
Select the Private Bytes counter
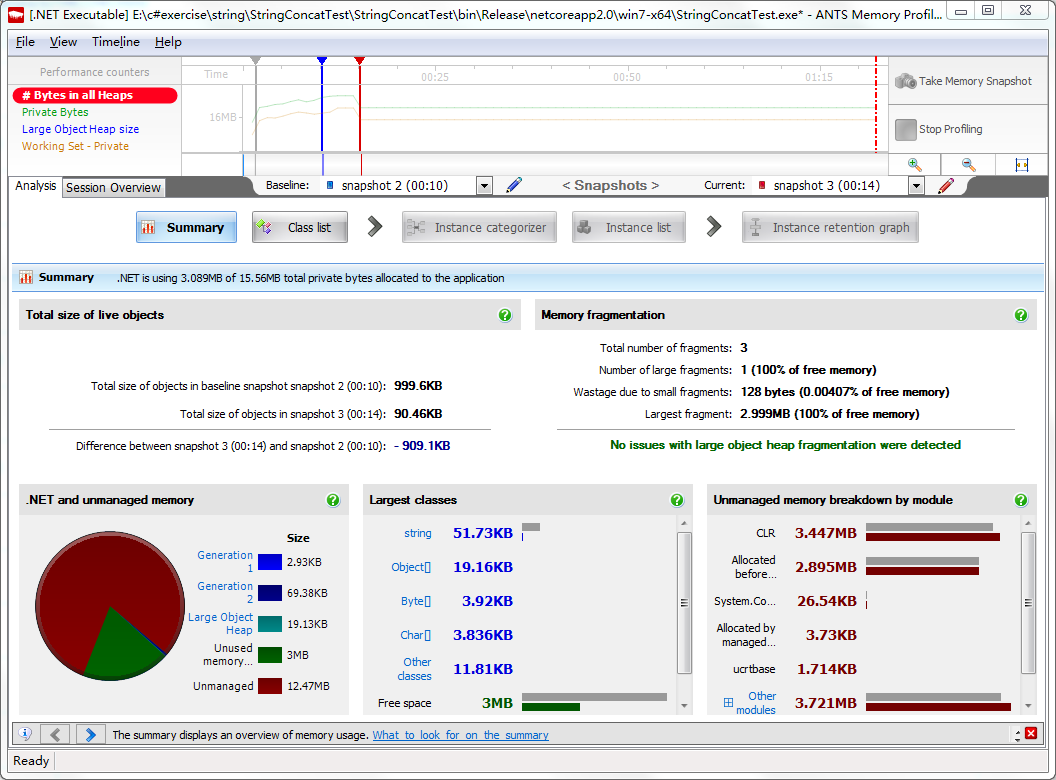pyautogui.click(x=55, y=112)
